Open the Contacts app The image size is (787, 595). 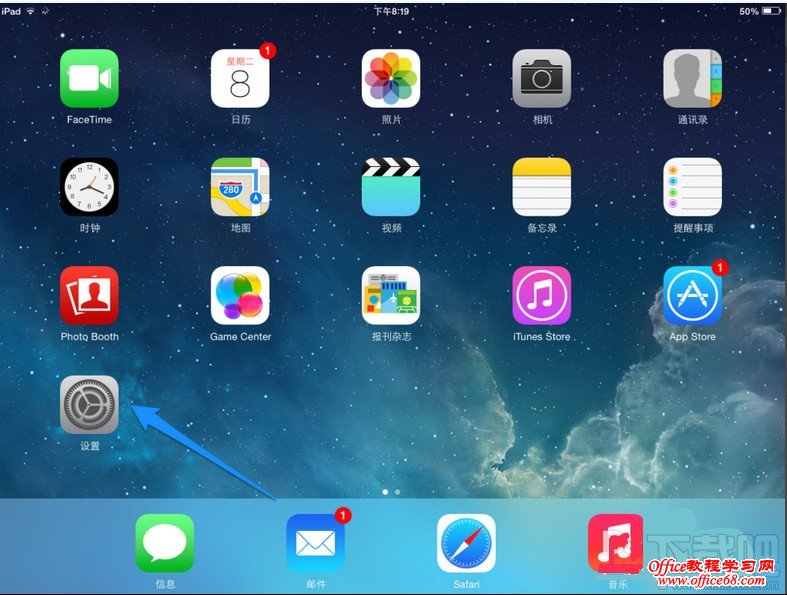[692, 79]
